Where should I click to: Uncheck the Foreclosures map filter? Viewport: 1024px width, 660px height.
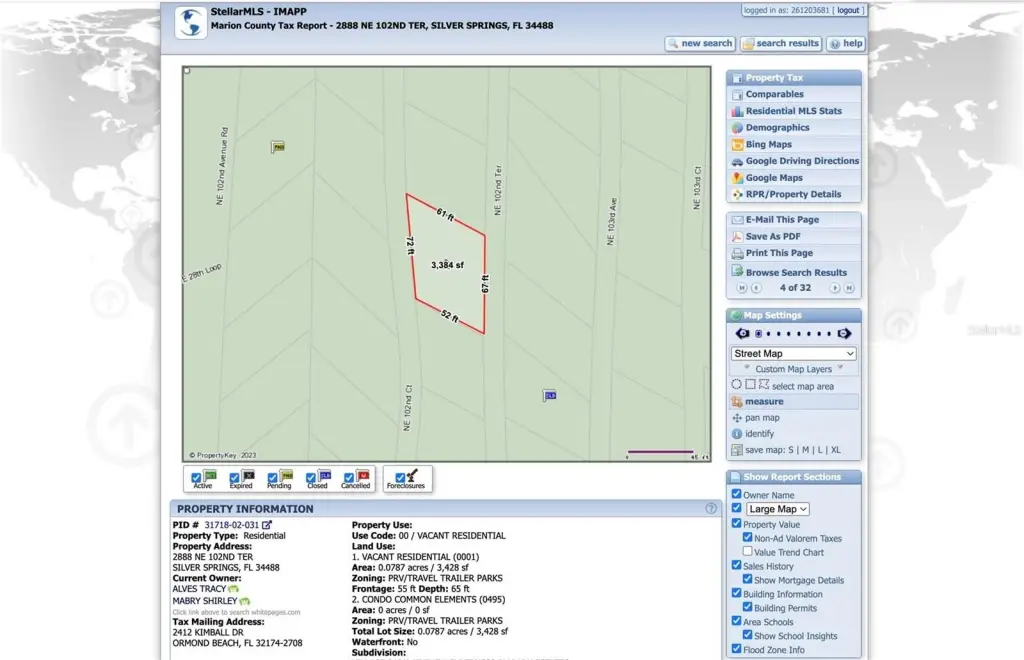tap(400, 478)
